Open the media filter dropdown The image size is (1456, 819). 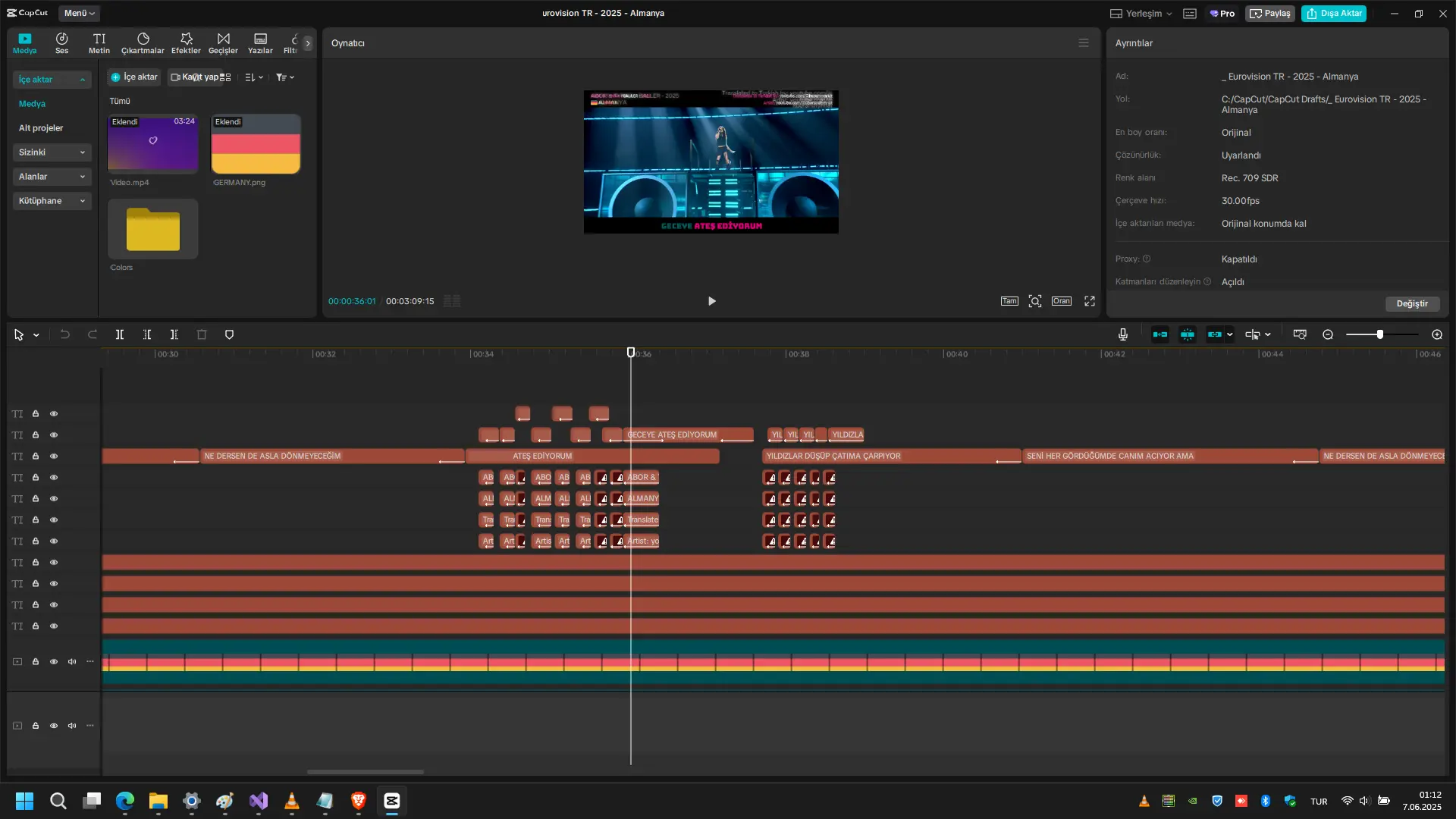point(285,77)
